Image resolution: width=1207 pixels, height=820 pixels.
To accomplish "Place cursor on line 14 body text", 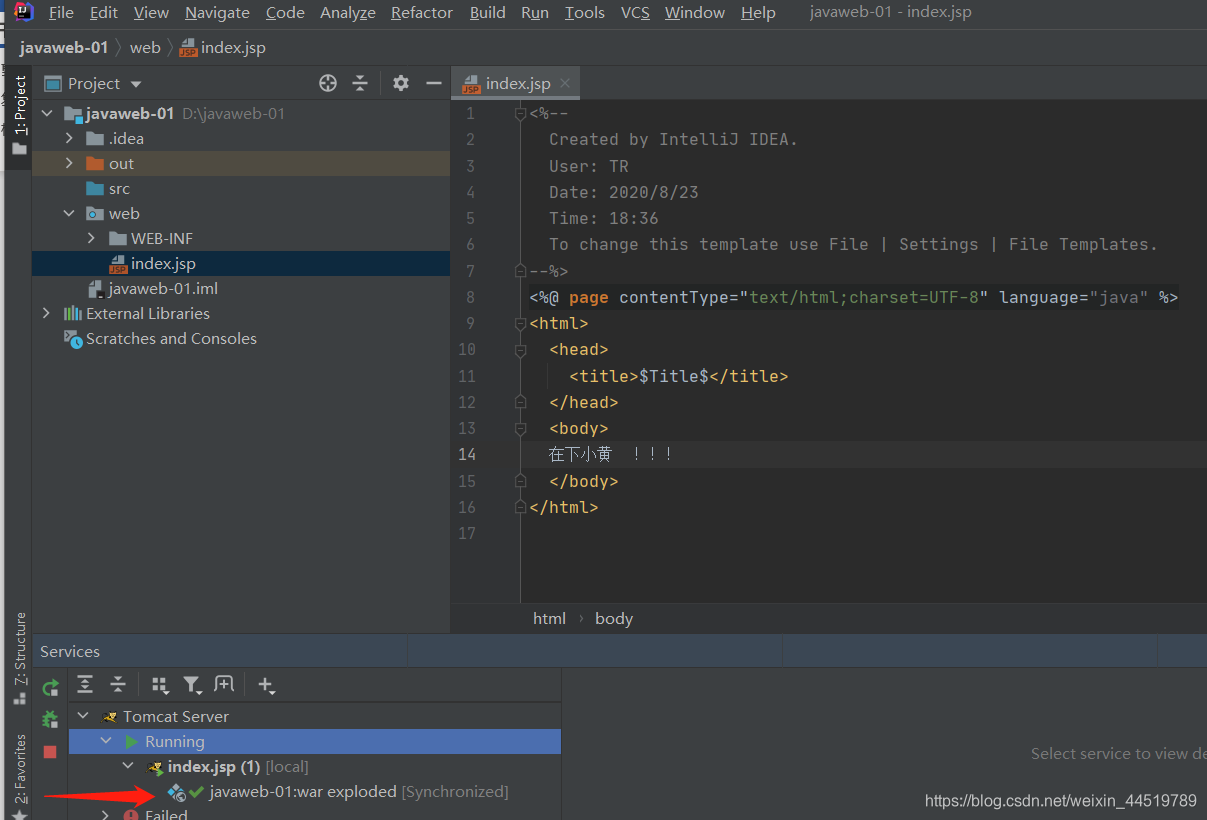I will pos(610,455).
